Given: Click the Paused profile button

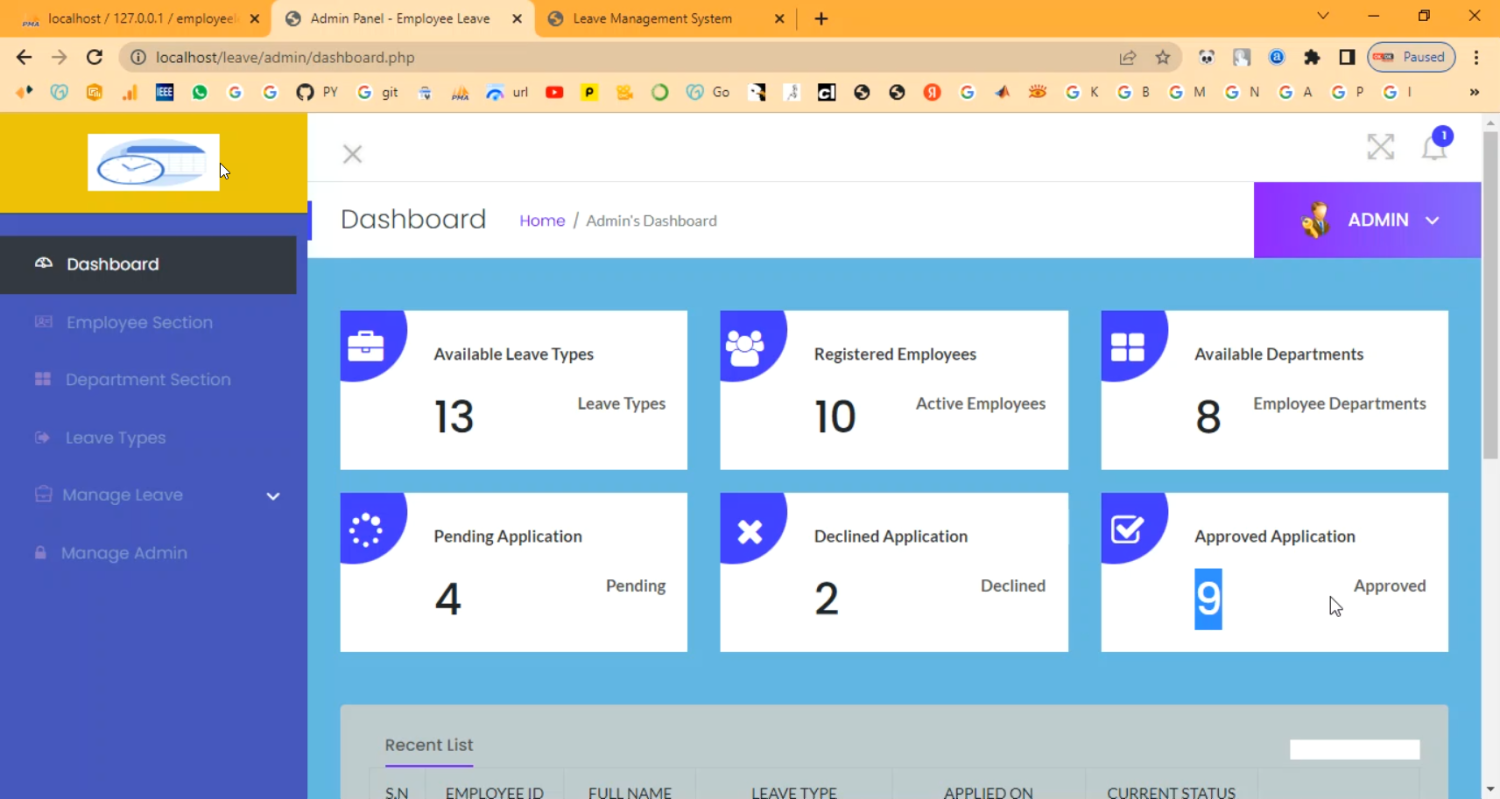Looking at the screenshot, I should pyautogui.click(x=1411, y=57).
